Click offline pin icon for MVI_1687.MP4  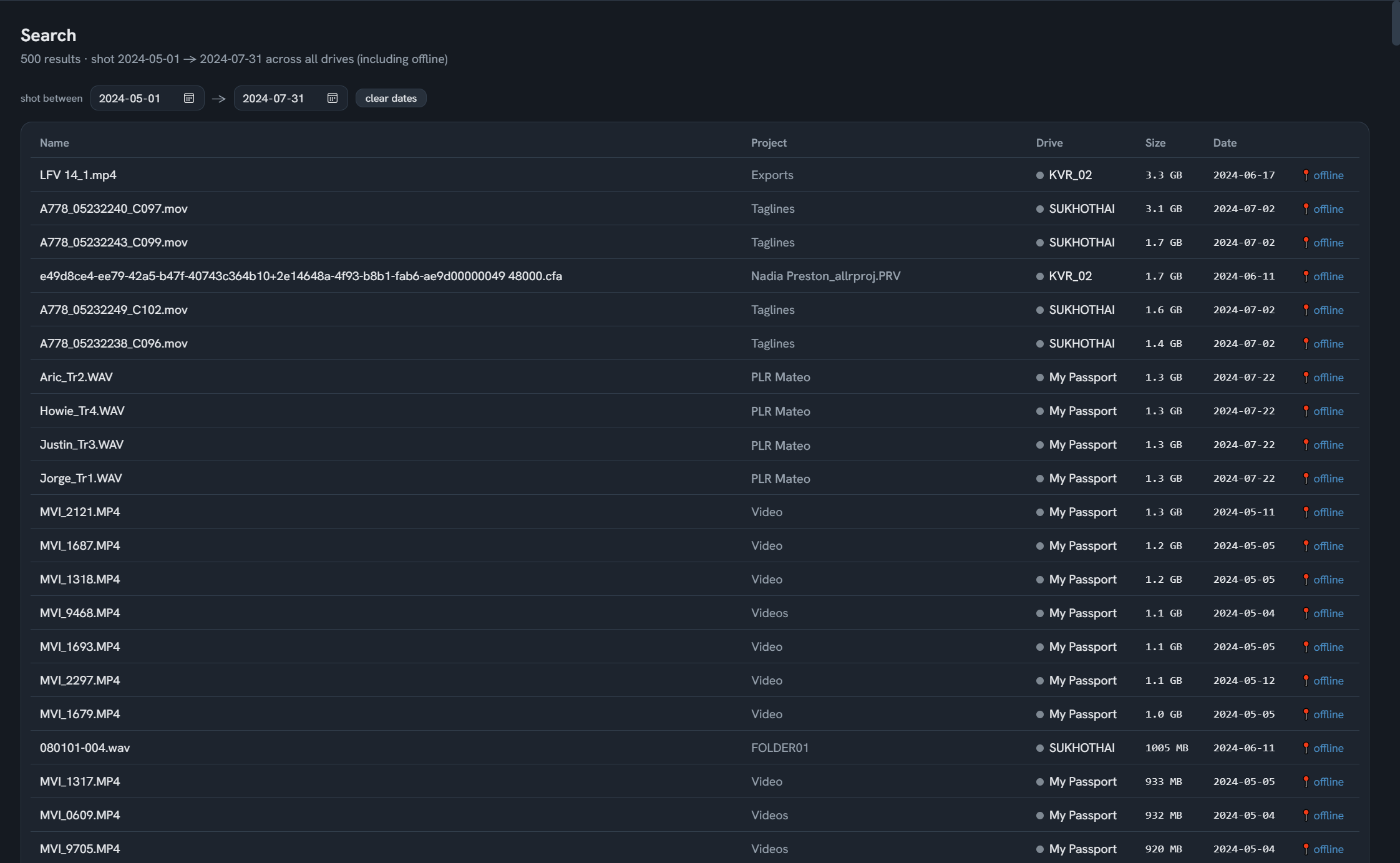(x=1306, y=546)
